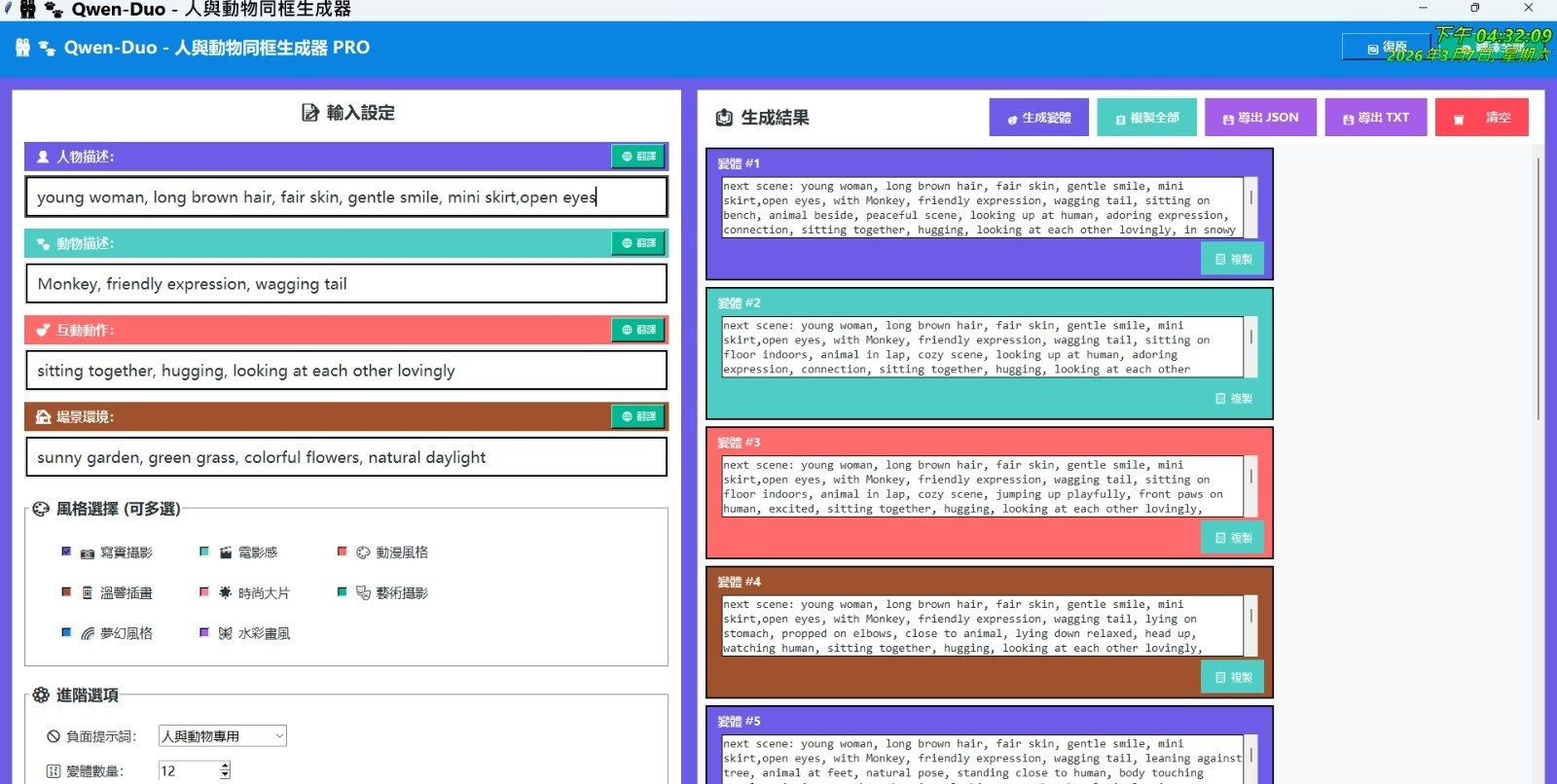Decrease 變體數量 with the down arrow
Image resolution: width=1557 pixels, height=784 pixels.
tap(226, 775)
